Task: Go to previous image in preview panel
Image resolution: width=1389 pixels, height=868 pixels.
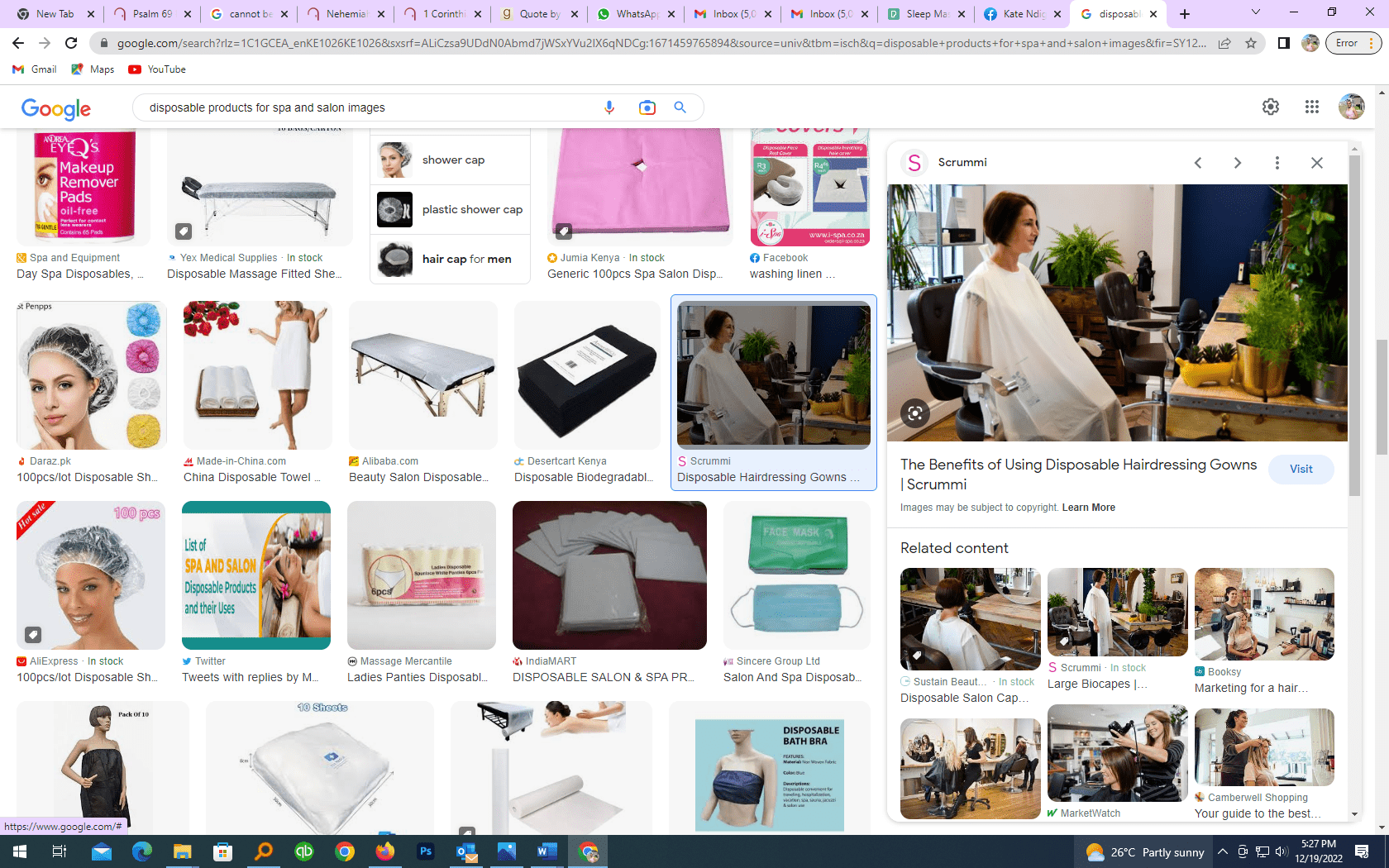Action: click(1198, 163)
